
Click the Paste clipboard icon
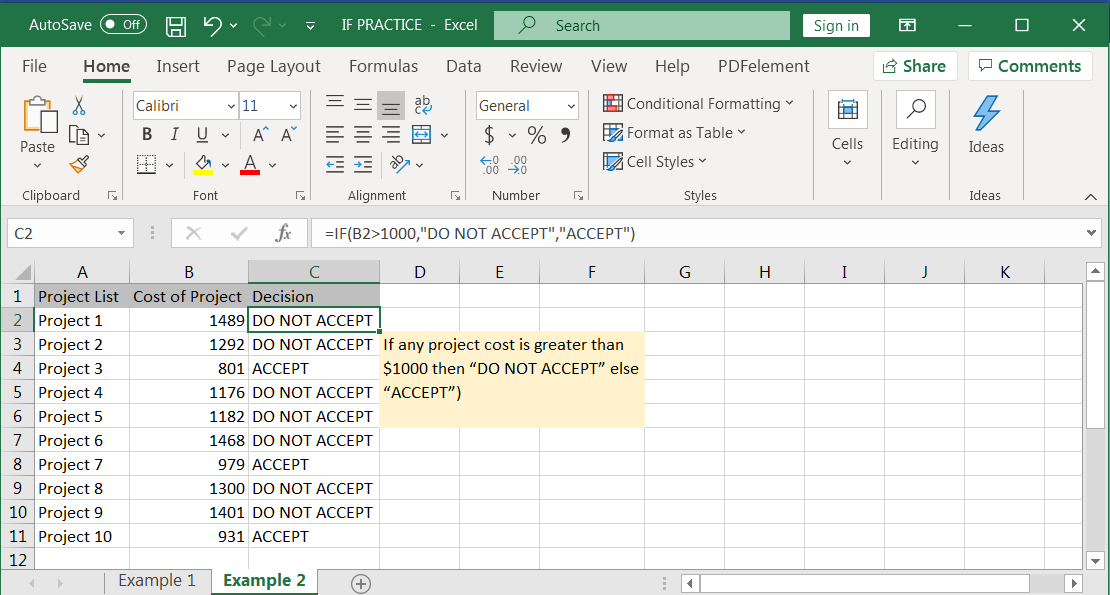[x=39, y=115]
